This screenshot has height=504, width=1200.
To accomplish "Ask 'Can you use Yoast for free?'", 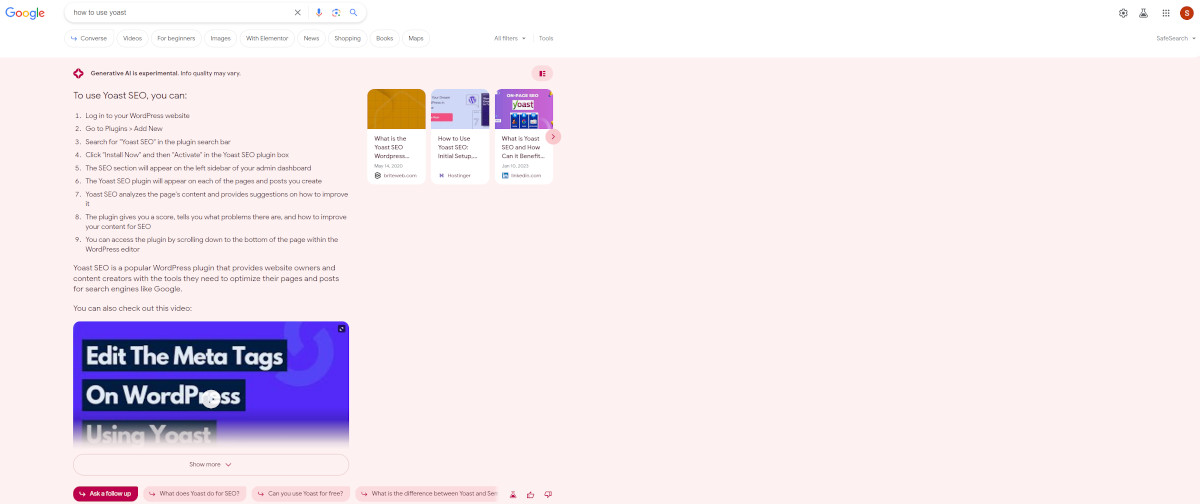I will click(x=301, y=494).
